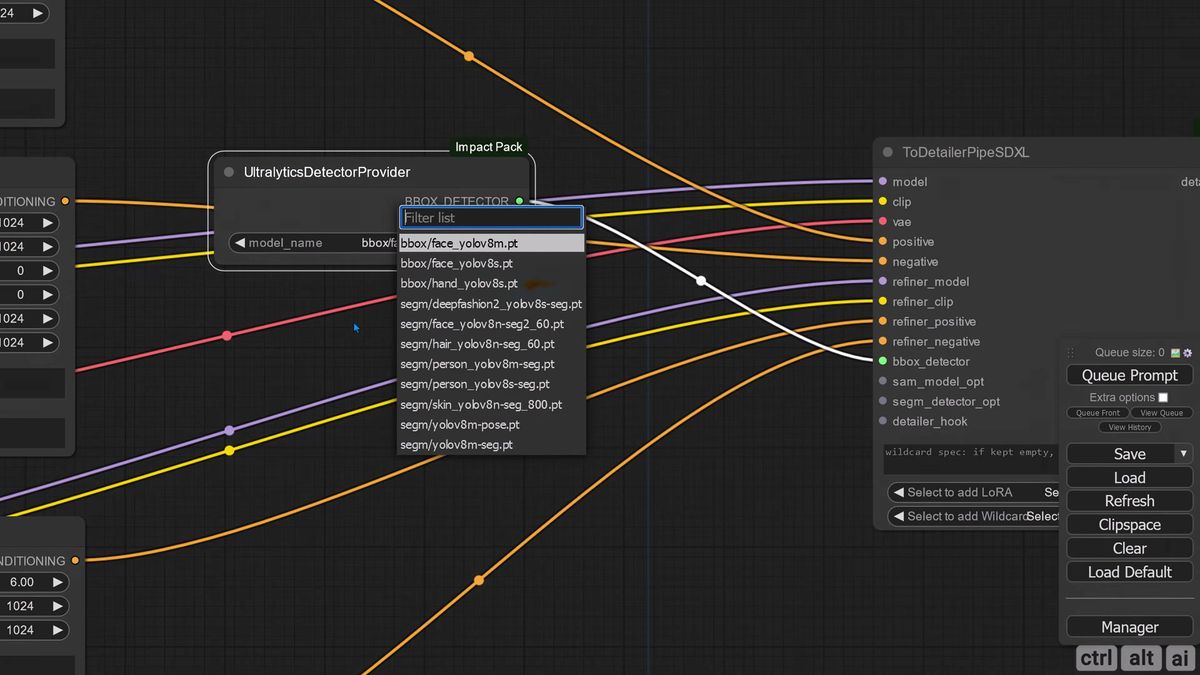This screenshot has height=675, width=1200.
Task: Click the BBOX_DETECTOR output socket on UltralyticsDetectorProvider
Action: click(519, 201)
